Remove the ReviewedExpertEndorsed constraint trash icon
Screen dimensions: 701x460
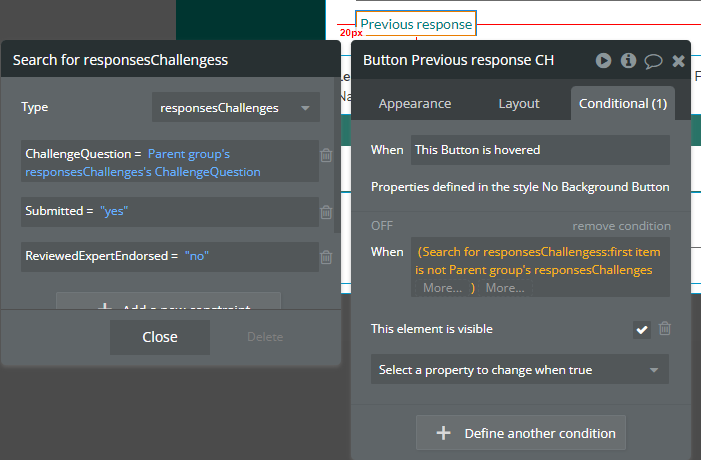click(326, 258)
